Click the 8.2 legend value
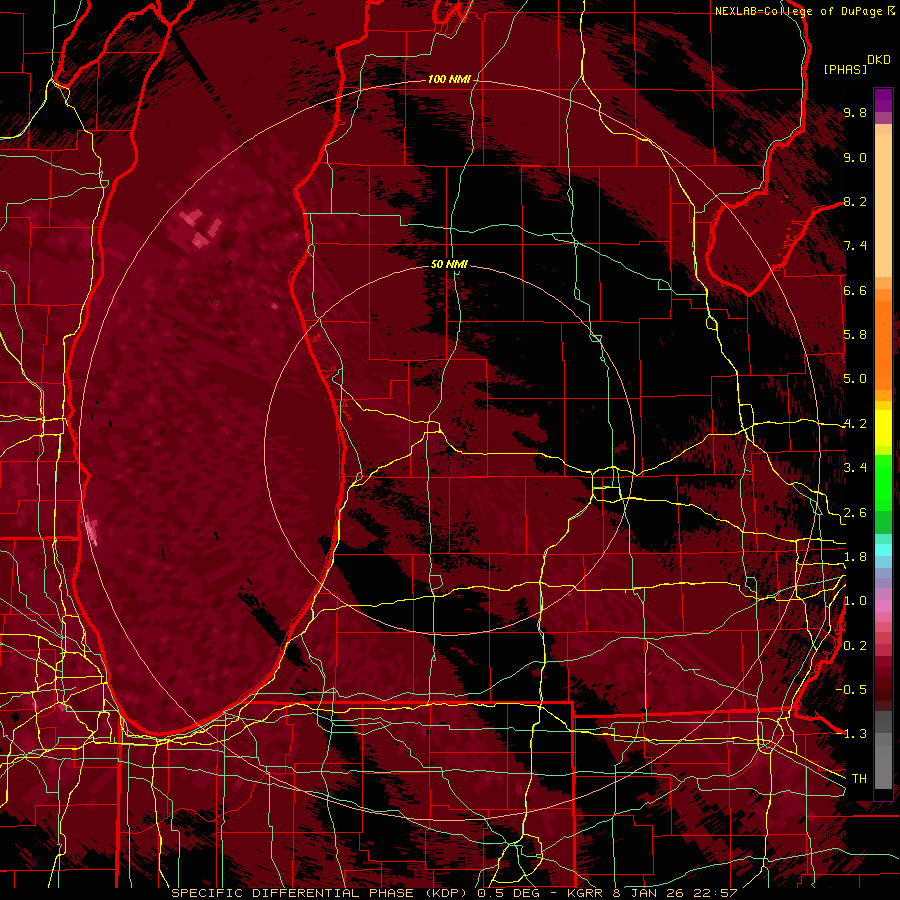Image resolution: width=900 pixels, height=900 pixels. click(855, 201)
